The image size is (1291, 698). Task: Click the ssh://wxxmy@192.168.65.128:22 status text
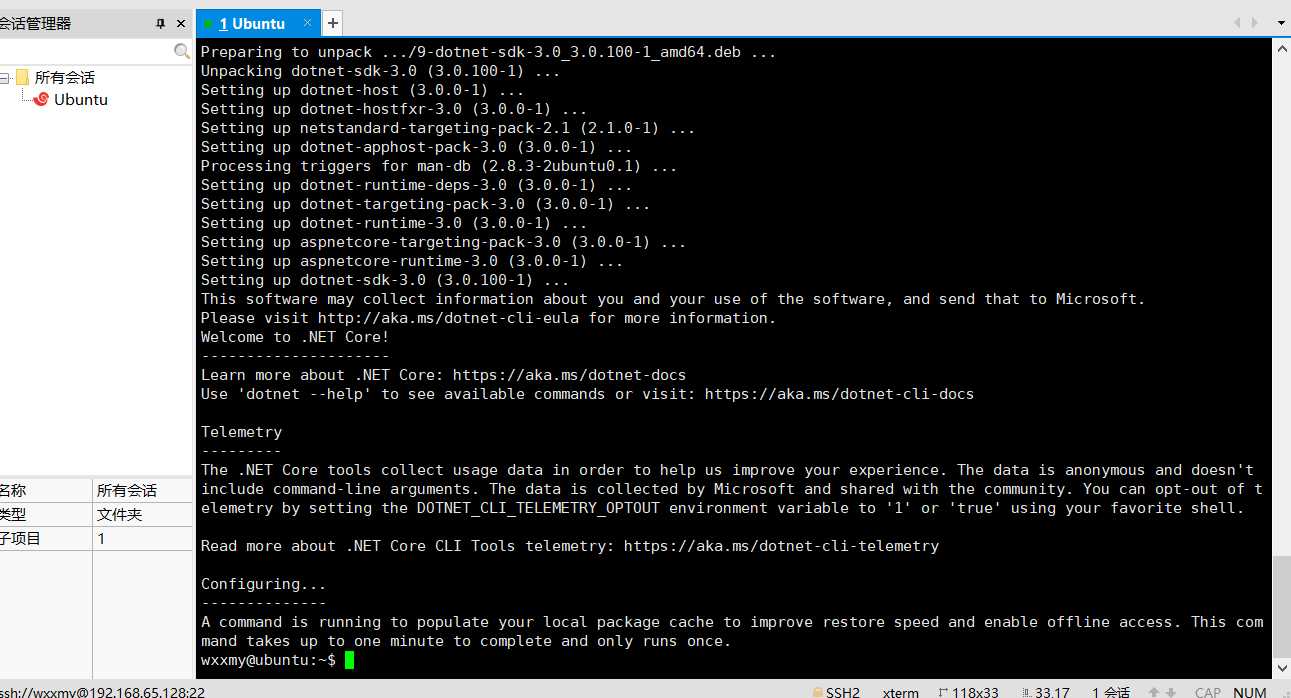tap(102, 692)
